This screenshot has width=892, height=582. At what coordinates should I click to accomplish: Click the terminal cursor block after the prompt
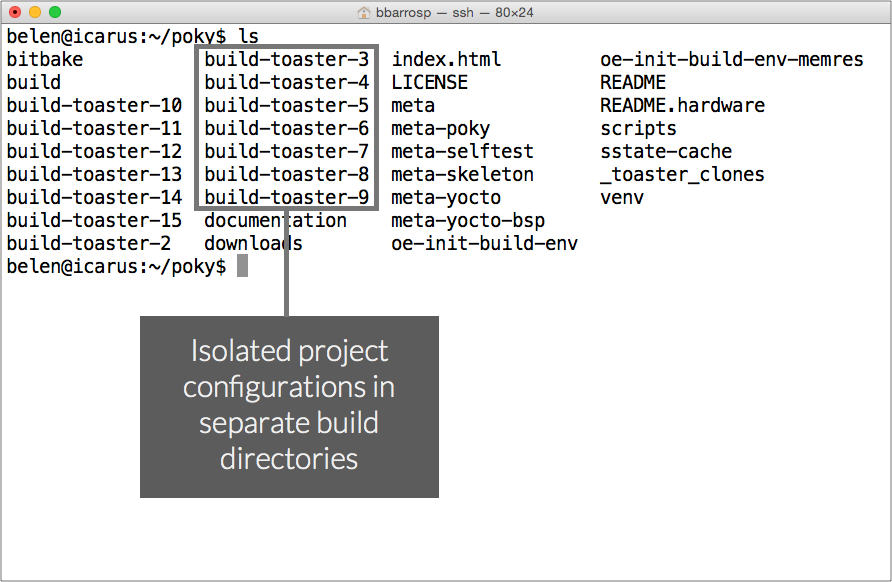[242, 267]
